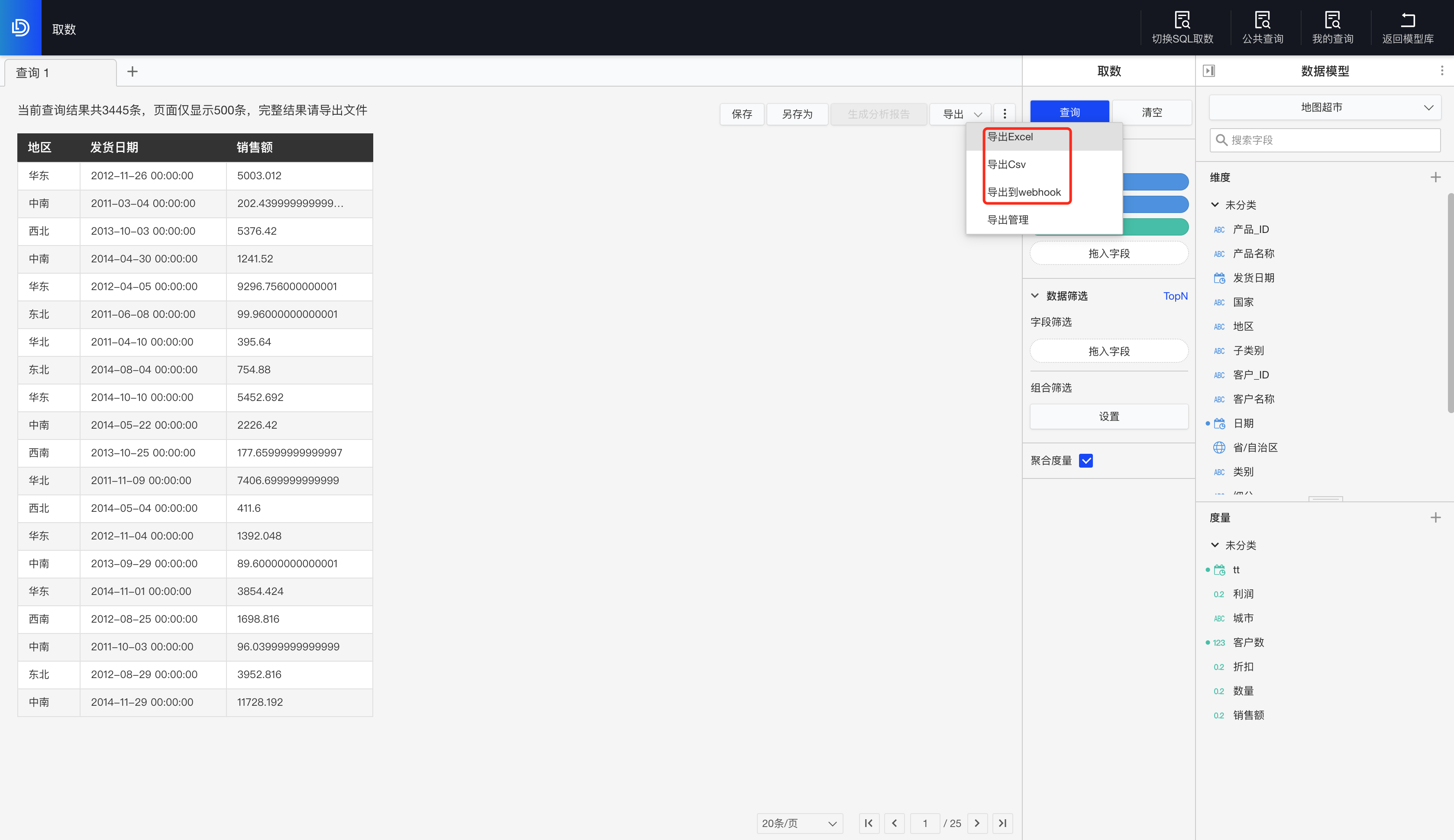
Task: Click the ABC type icon for 产品_ID
Action: (1219, 229)
